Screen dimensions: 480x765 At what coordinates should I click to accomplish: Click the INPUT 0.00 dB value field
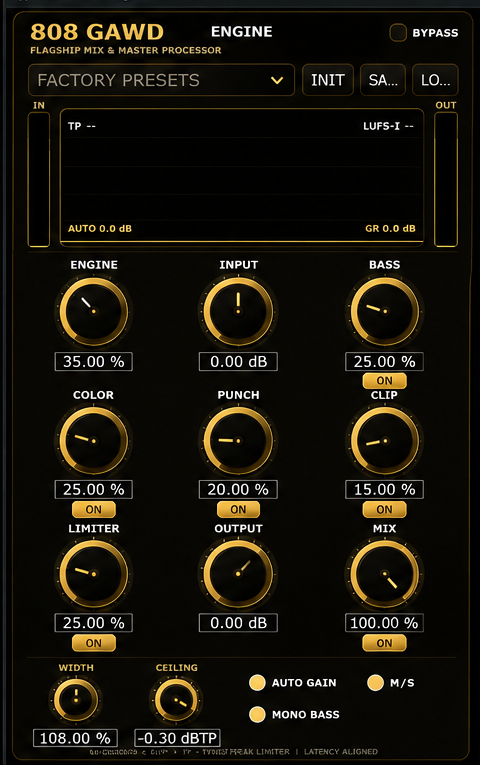pyautogui.click(x=238, y=362)
